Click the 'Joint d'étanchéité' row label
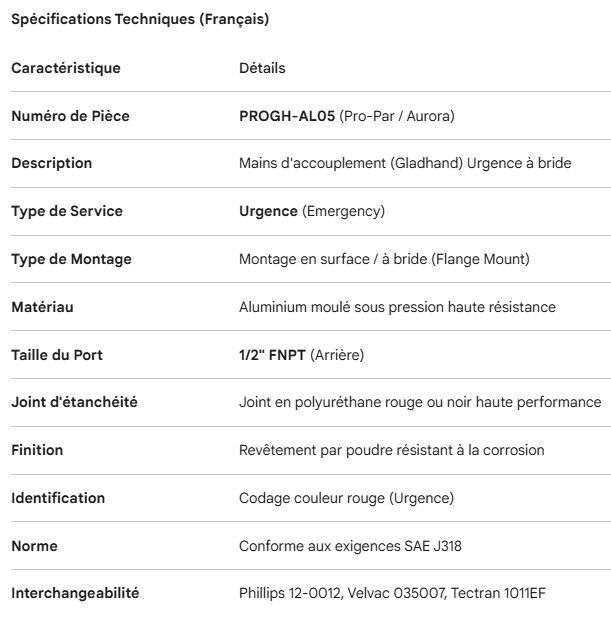This screenshot has height=617, width=611. click(74, 402)
